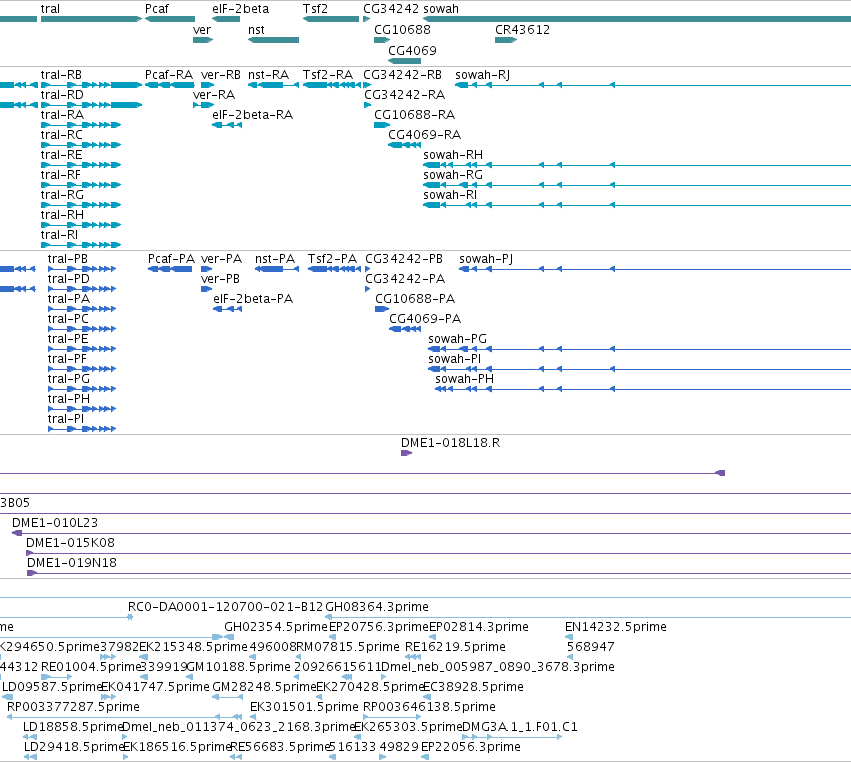Select eIF-2beta-PA protein
Image resolution: width=851 pixels, height=762 pixels.
click(227, 309)
